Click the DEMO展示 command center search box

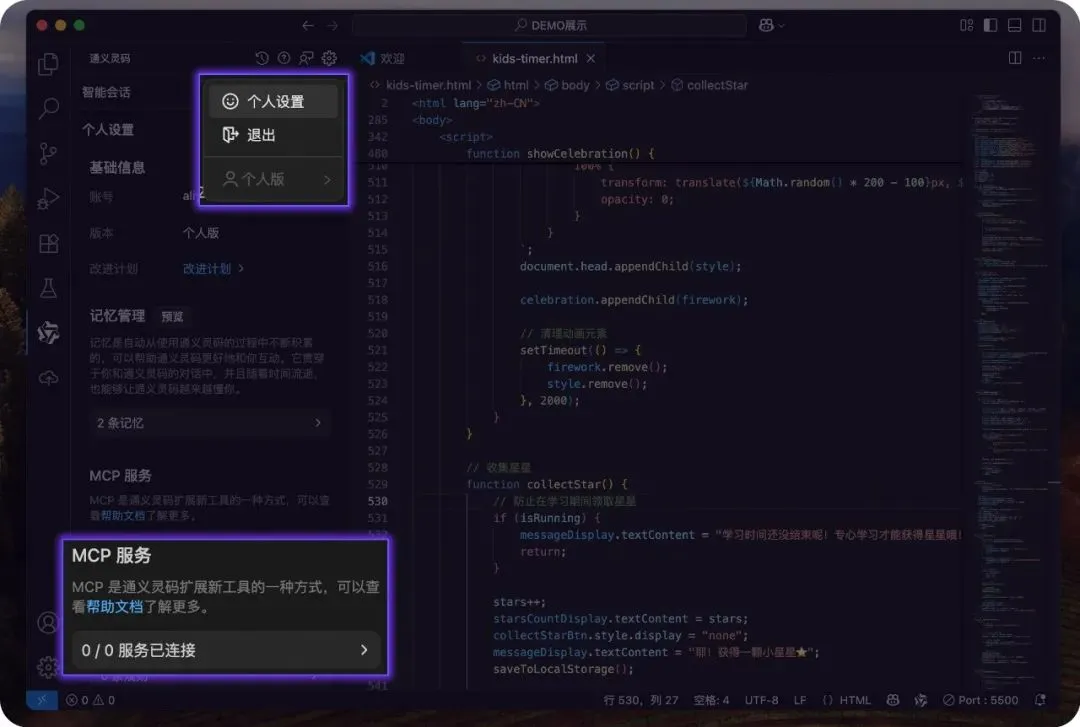click(x=550, y=25)
